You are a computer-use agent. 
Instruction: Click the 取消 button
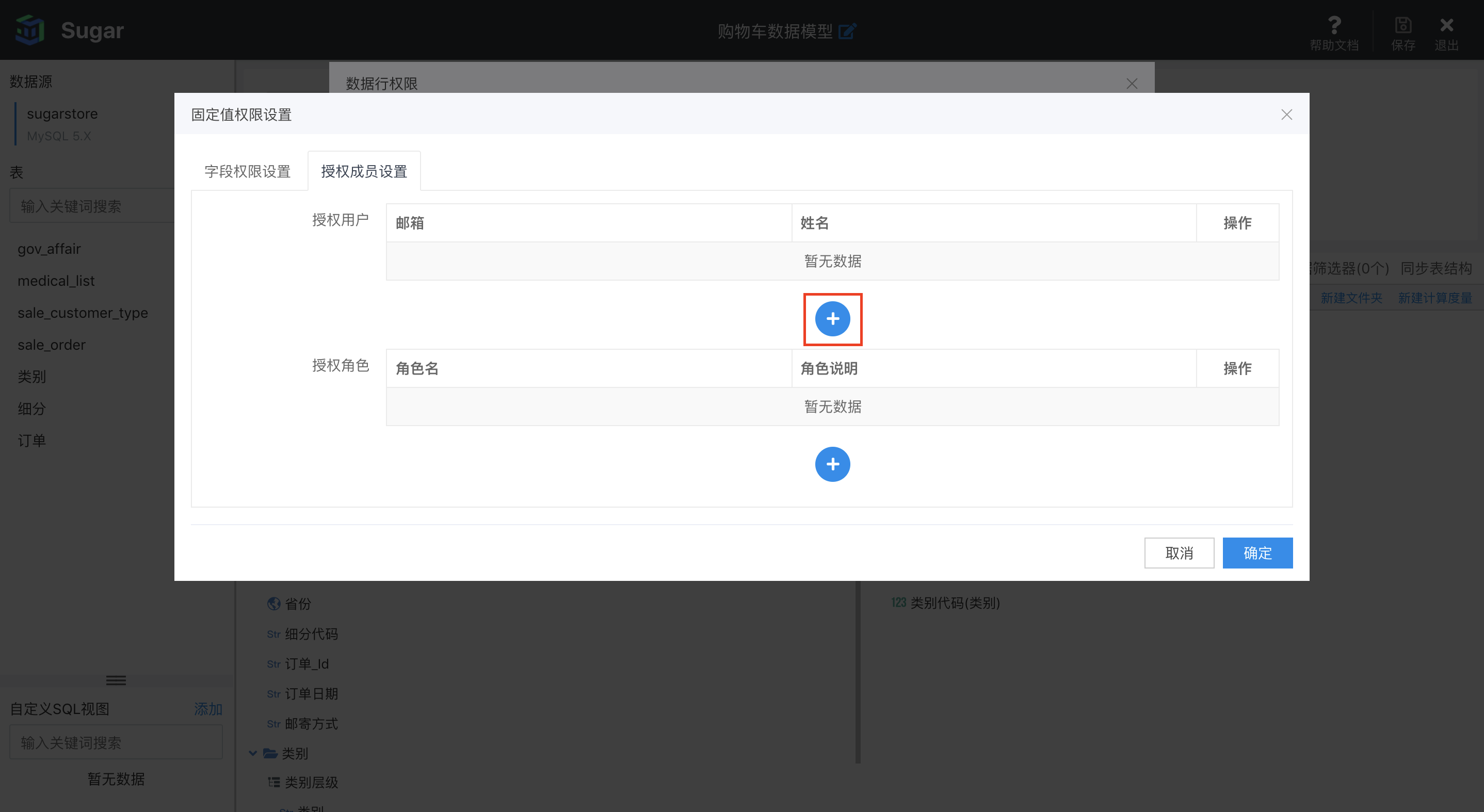(x=1179, y=553)
